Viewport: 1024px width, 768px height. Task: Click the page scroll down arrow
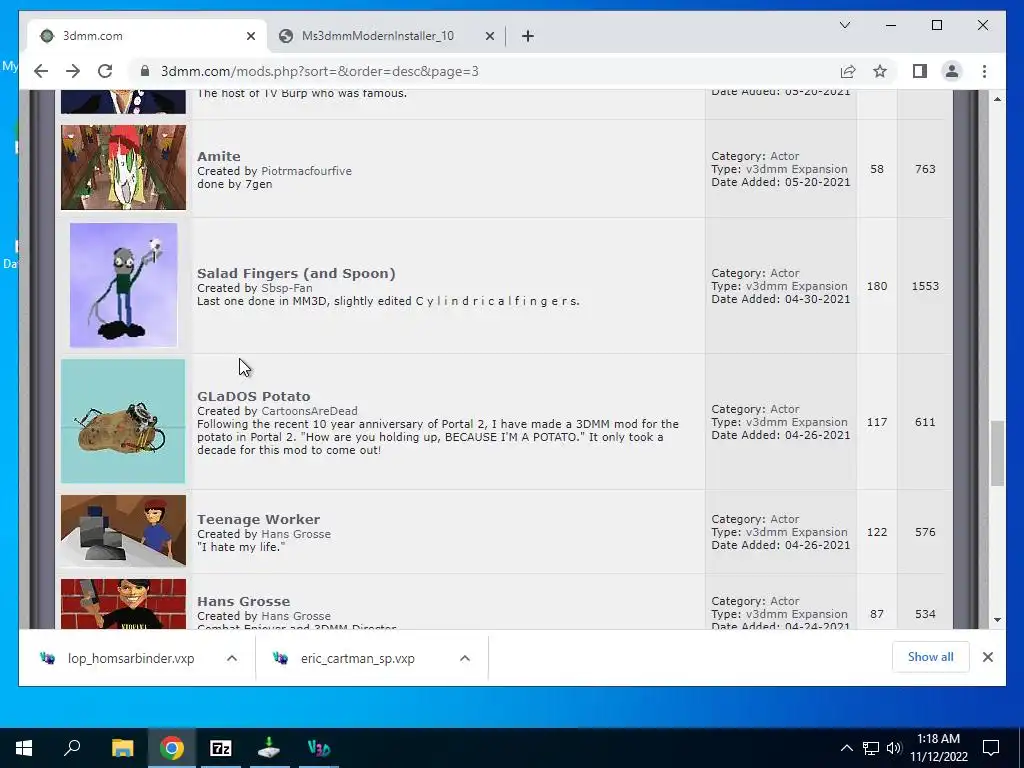tap(997, 619)
